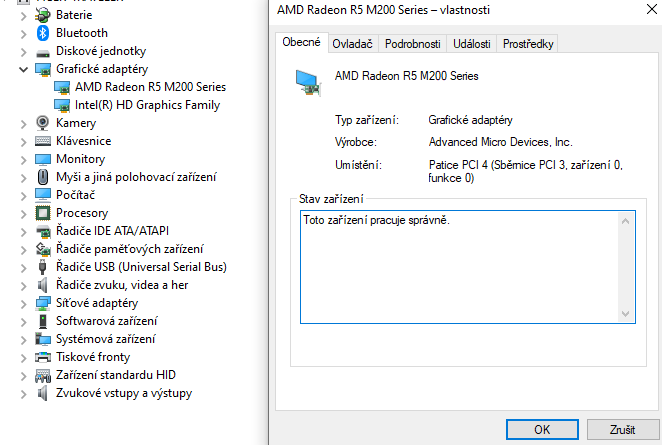Expand the Zvukové vstupy a výstupy category

pyautogui.click(x=23, y=394)
